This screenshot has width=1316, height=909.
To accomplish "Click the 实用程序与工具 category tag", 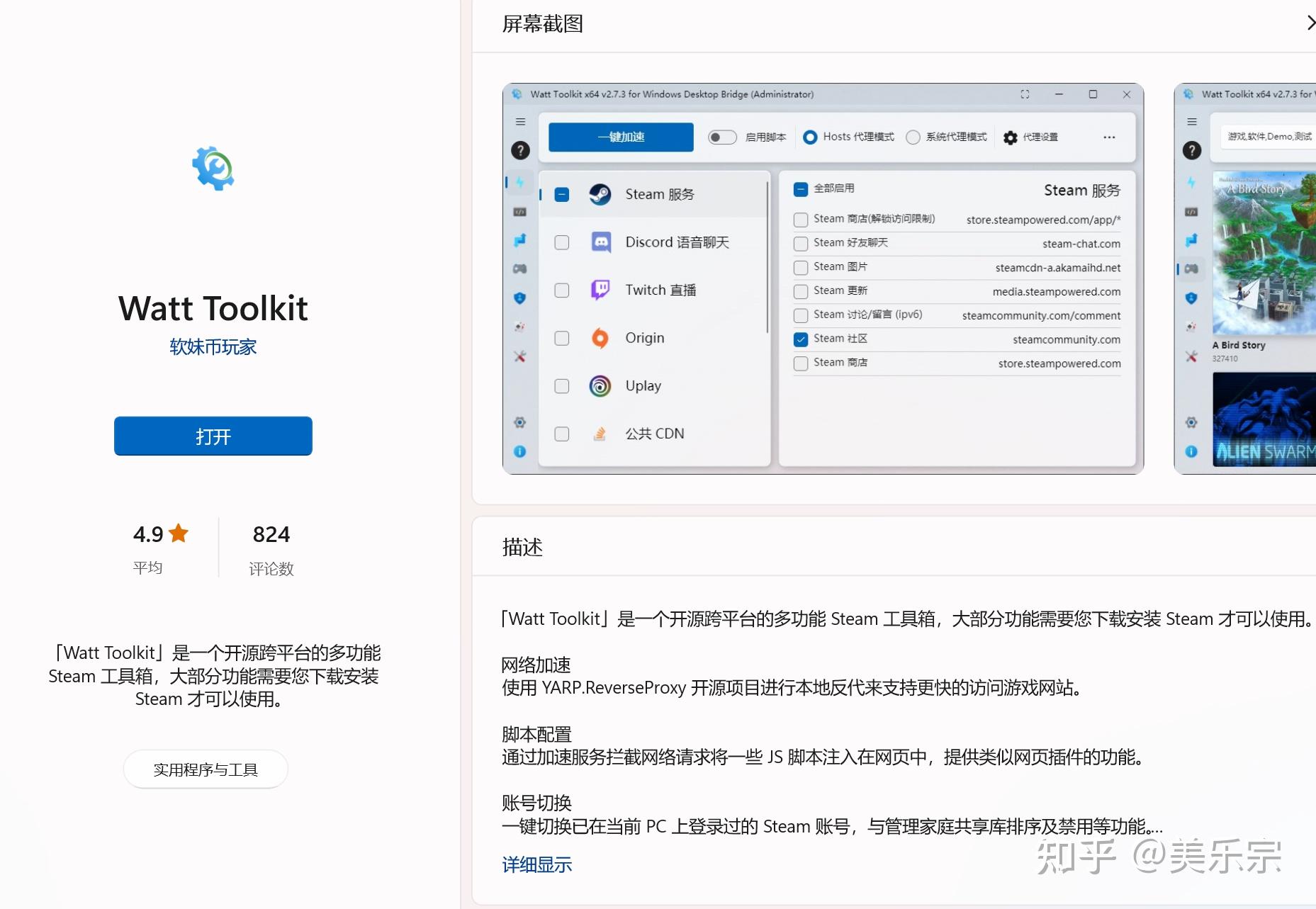I will click(x=206, y=769).
